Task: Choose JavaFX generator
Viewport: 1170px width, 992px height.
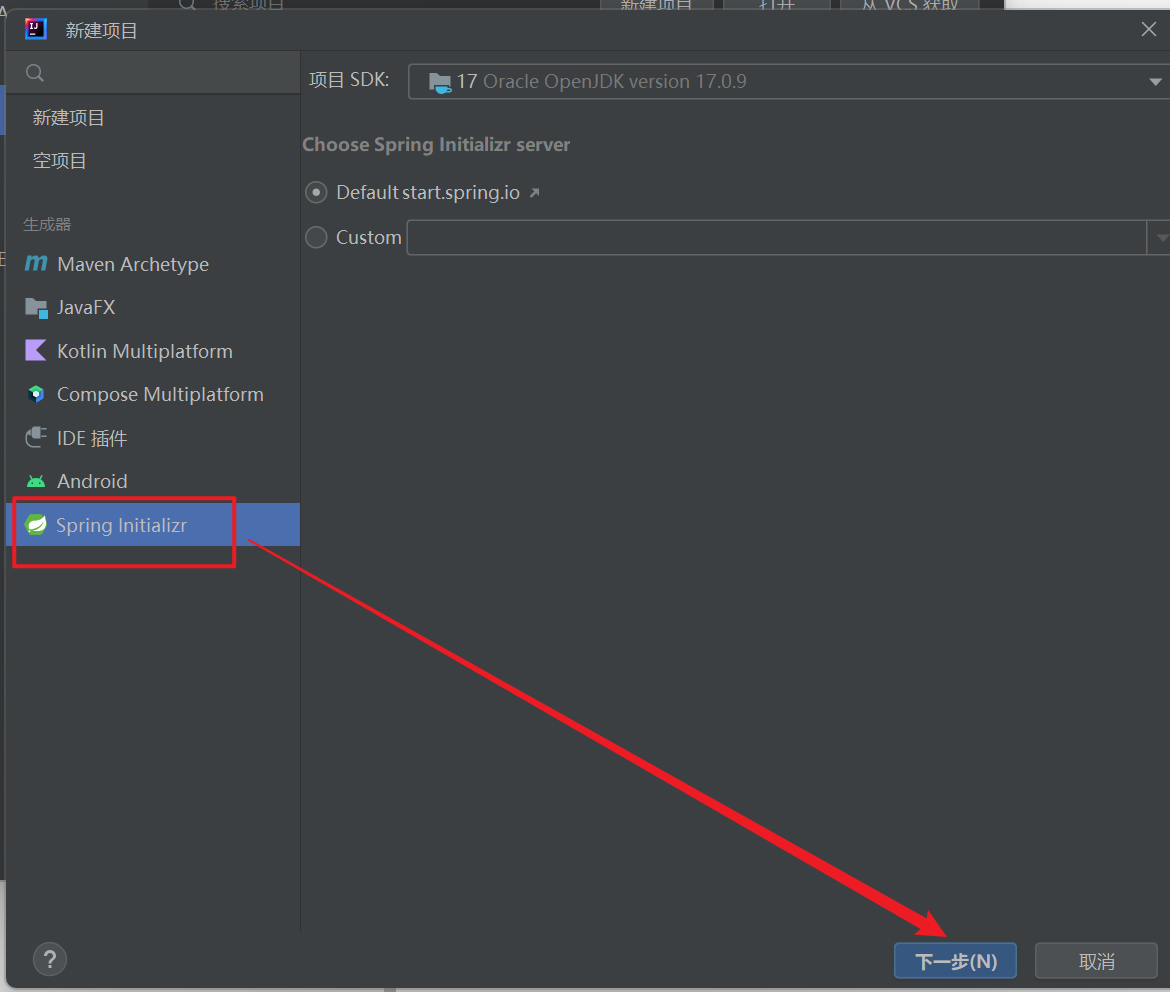Action: (152, 308)
